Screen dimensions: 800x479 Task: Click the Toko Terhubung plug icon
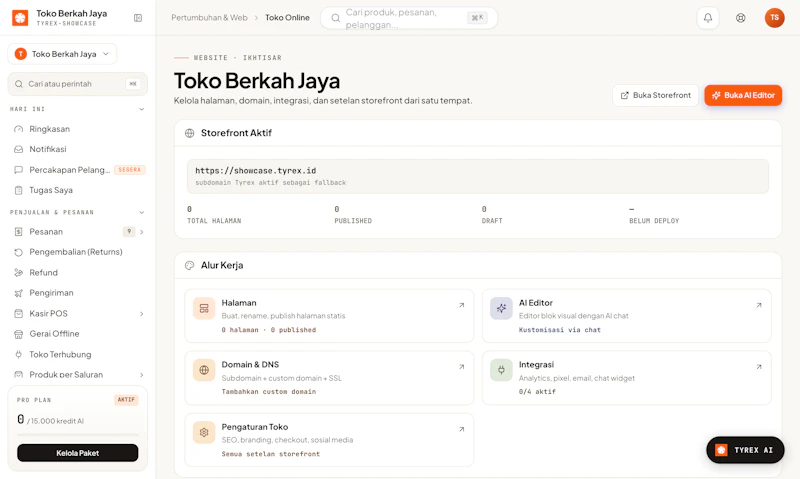pyautogui.click(x=18, y=355)
